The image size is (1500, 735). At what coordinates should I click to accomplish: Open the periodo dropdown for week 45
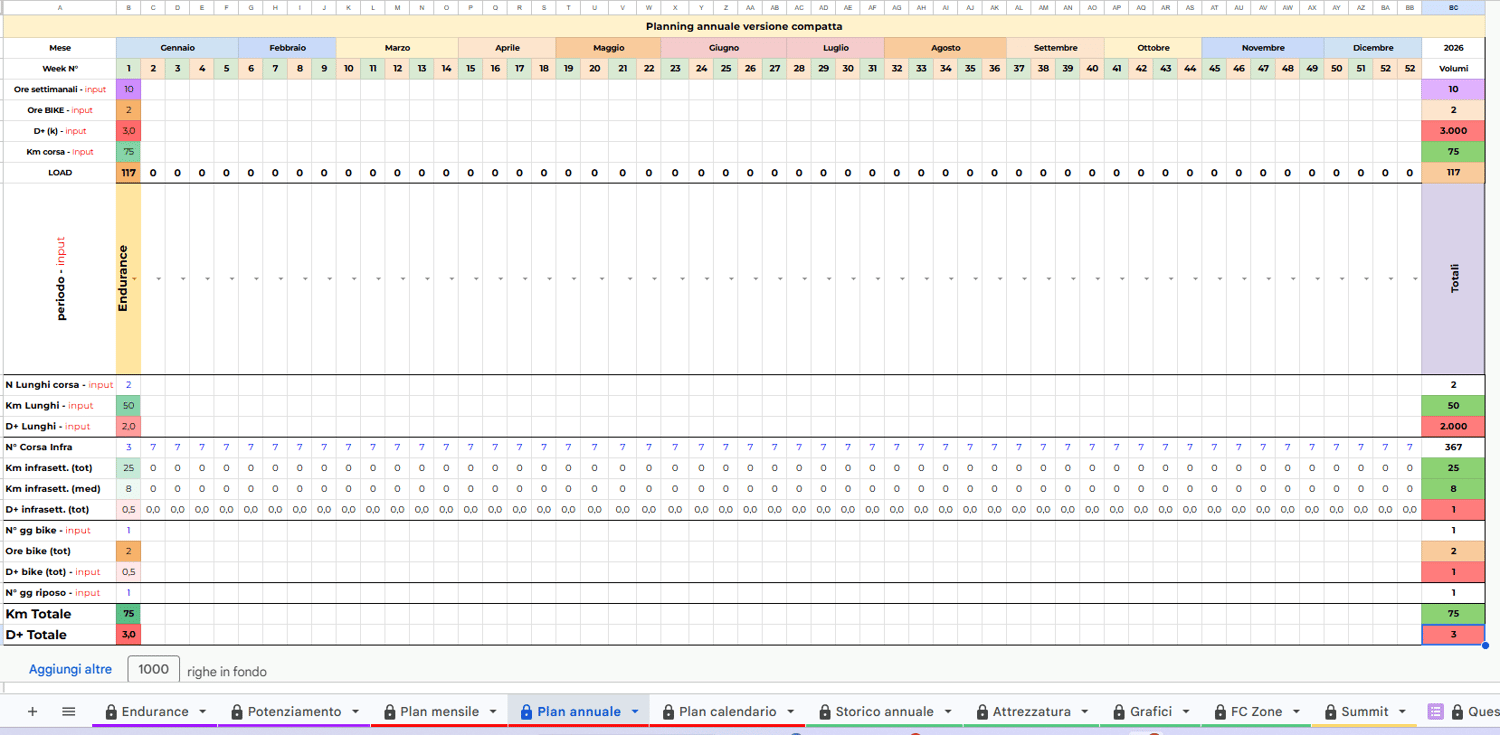point(1220,279)
